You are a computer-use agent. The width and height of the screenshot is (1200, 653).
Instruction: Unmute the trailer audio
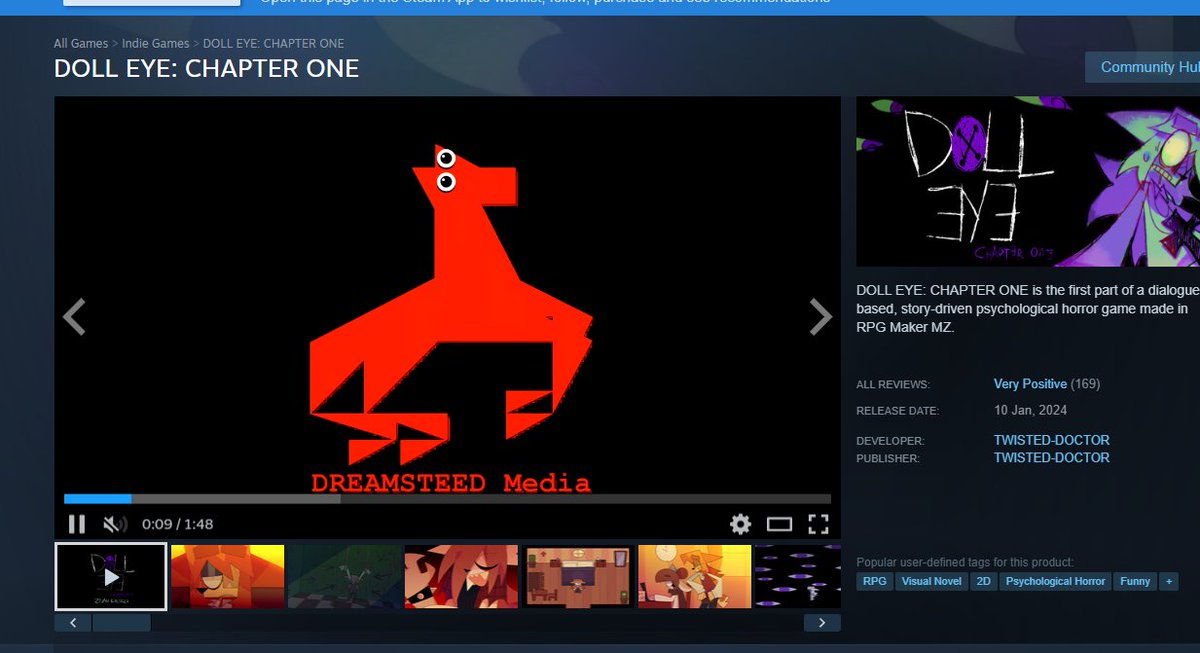click(x=114, y=523)
